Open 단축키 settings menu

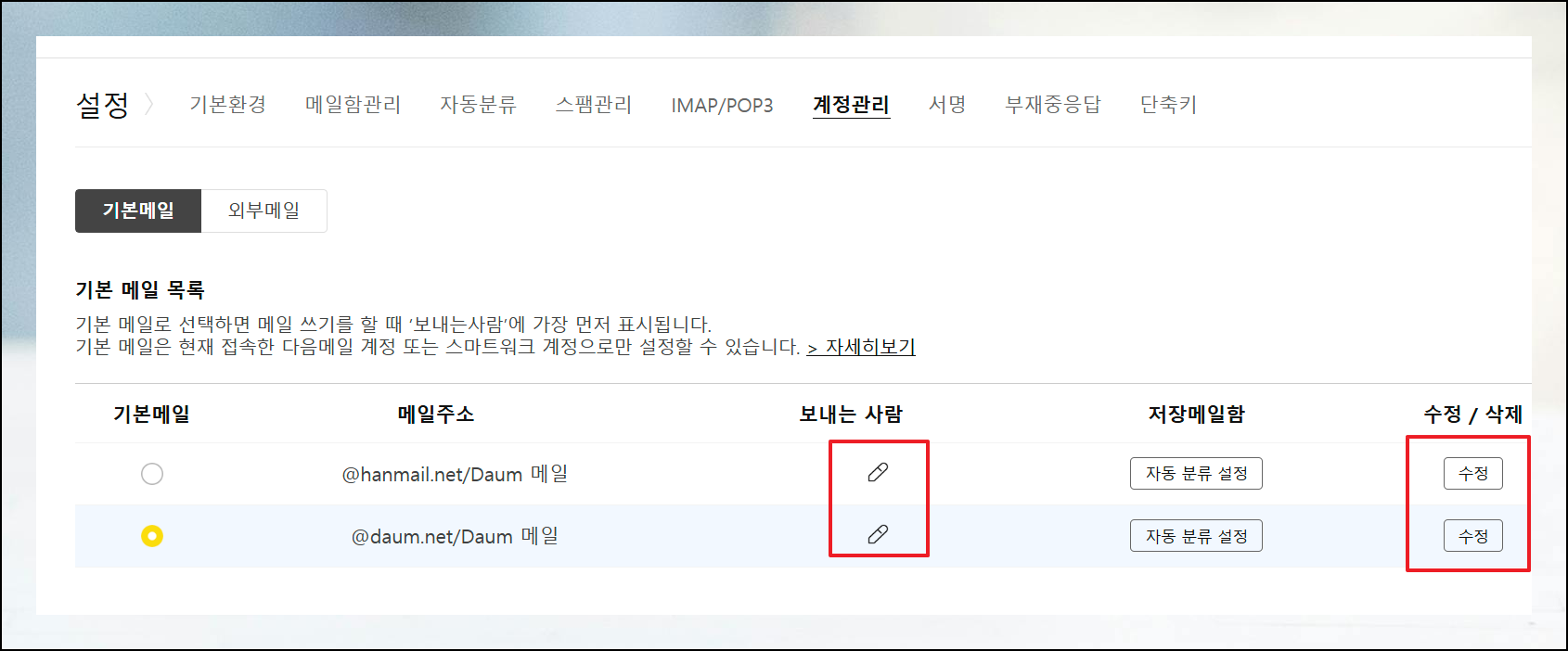pos(1168,105)
